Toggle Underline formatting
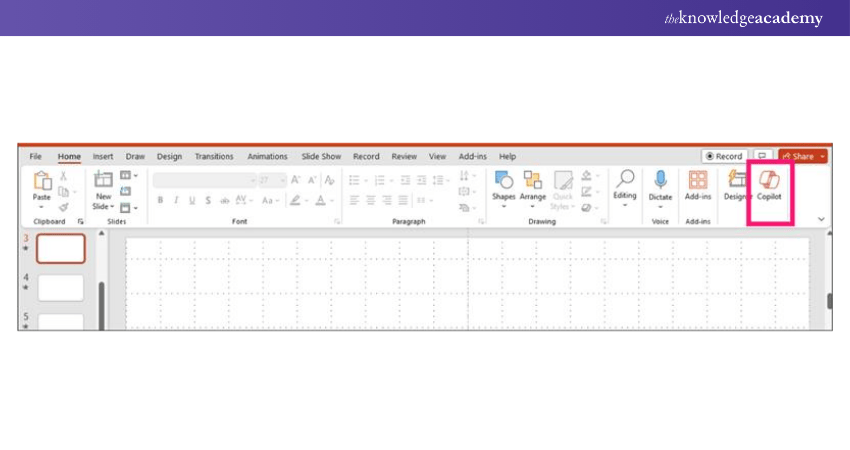 pyautogui.click(x=192, y=200)
